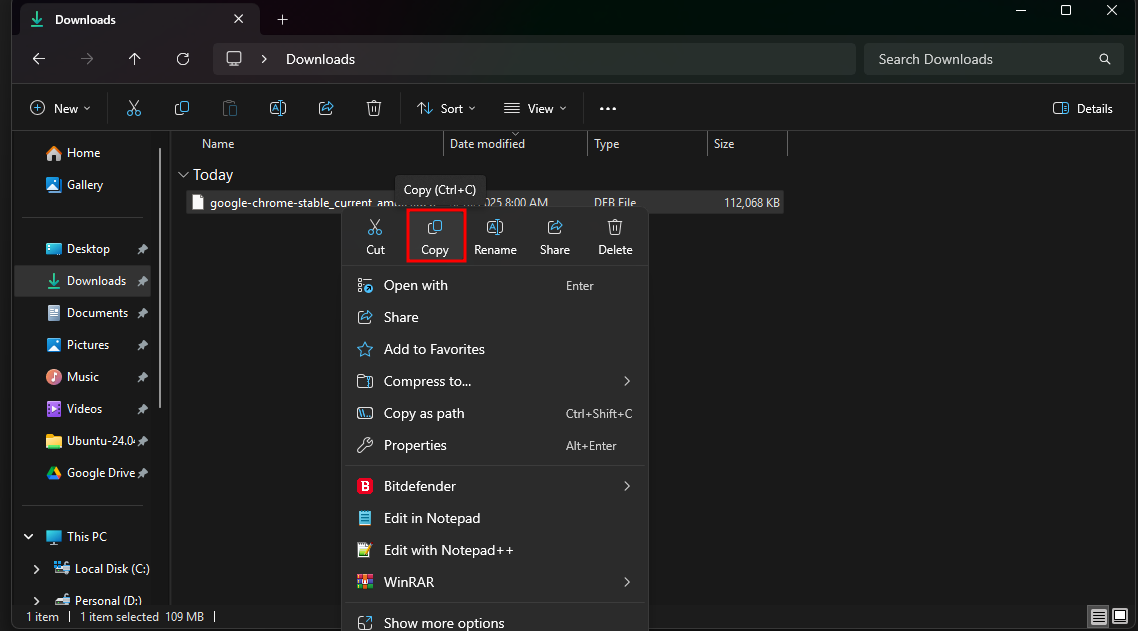Select Rename in the context menu

[x=495, y=237]
